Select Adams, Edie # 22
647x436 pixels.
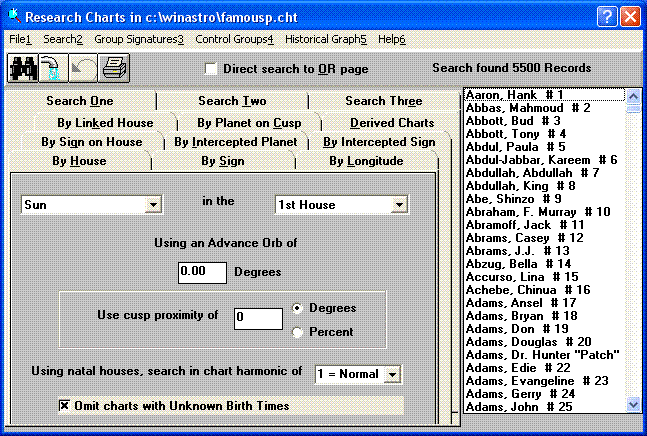coord(544,368)
